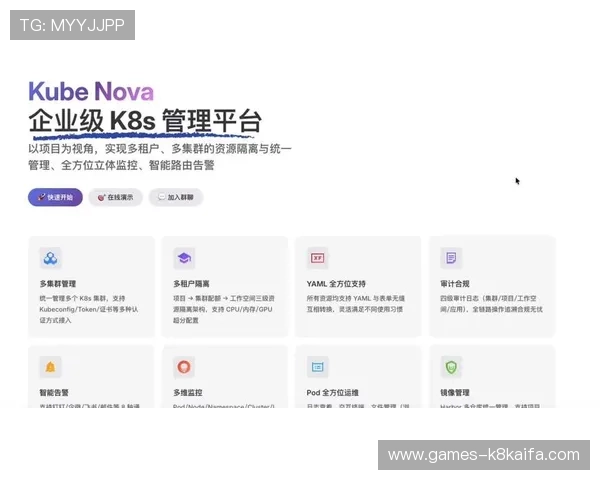Click the 审计合规 description text
Screen dimensions: 600x480
[491, 304]
